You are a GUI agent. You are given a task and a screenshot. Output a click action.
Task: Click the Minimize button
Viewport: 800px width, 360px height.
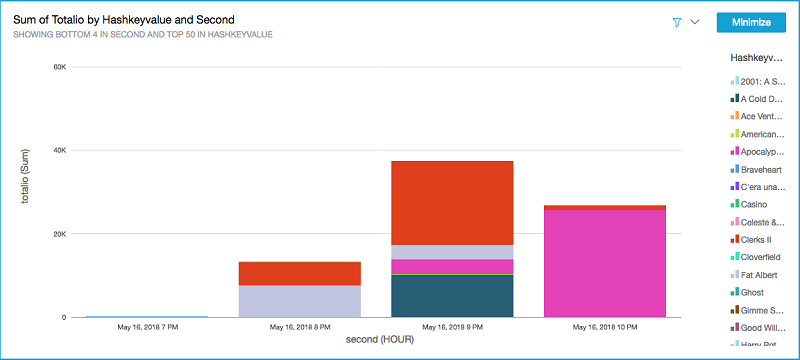click(x=751, y=22)
